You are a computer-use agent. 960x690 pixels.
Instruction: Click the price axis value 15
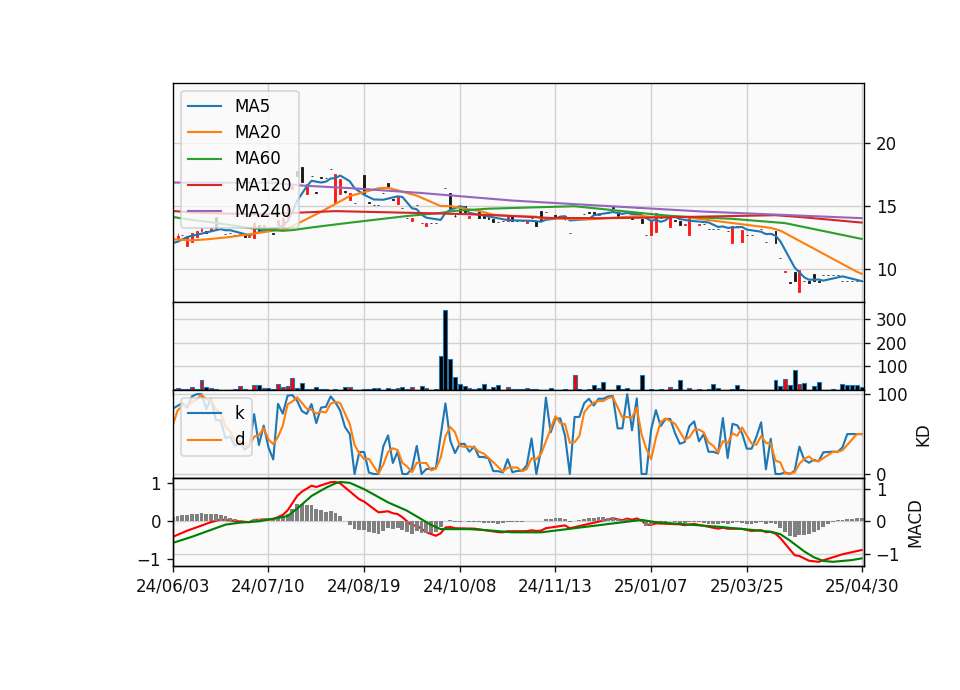click(886, 208)
